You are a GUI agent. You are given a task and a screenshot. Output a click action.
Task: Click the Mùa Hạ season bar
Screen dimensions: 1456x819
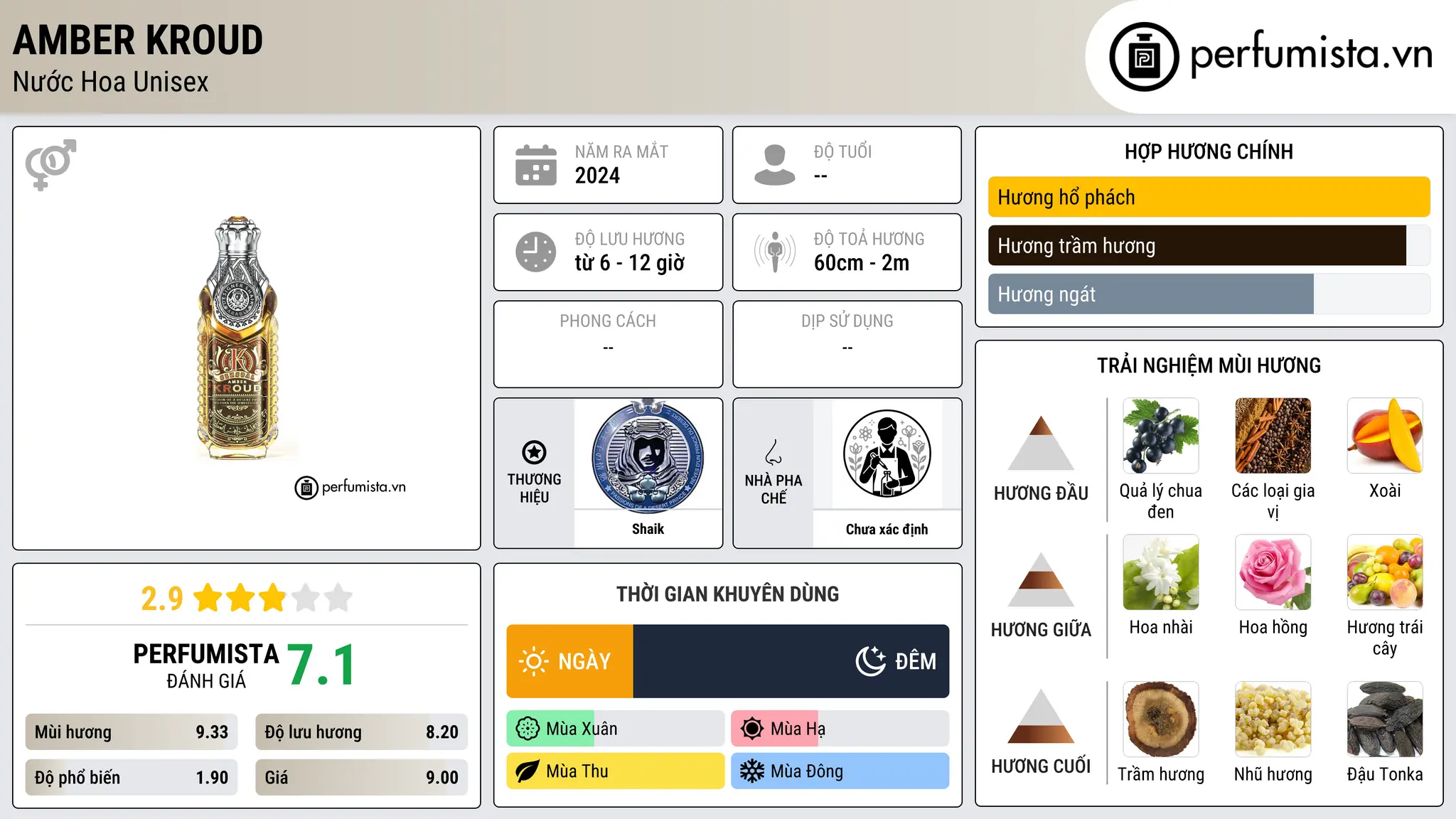click(840, 729)
